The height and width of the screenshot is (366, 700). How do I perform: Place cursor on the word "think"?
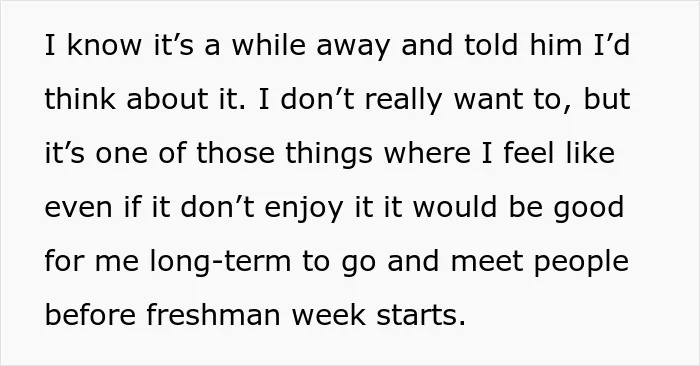80,99
